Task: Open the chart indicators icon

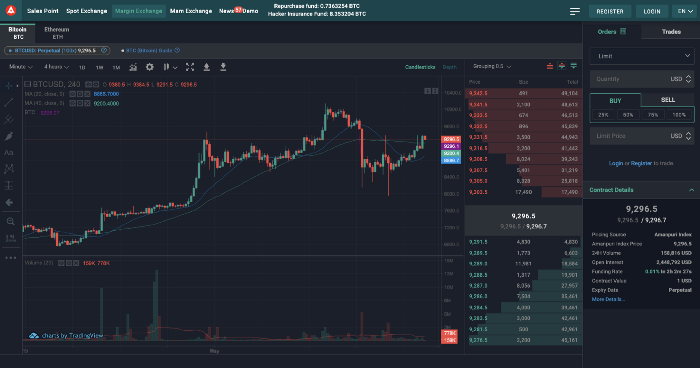Action: click(133, 67)
